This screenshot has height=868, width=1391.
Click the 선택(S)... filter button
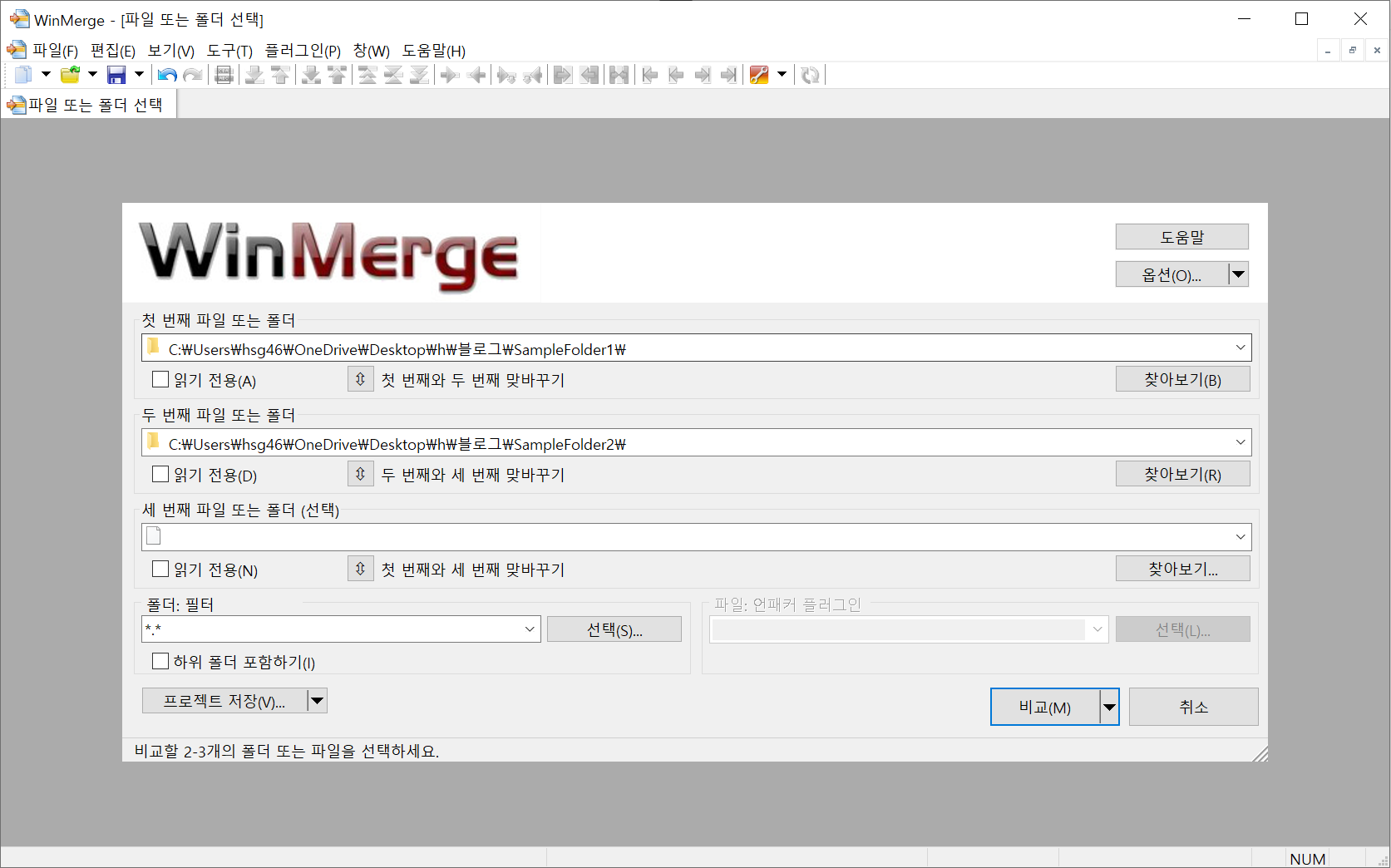(x=614, y=629)
